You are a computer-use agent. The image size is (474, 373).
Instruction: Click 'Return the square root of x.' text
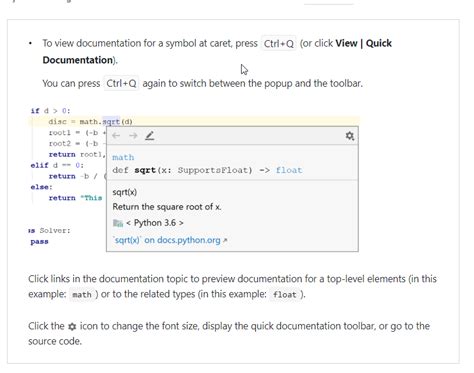click(x=167, y=207)
